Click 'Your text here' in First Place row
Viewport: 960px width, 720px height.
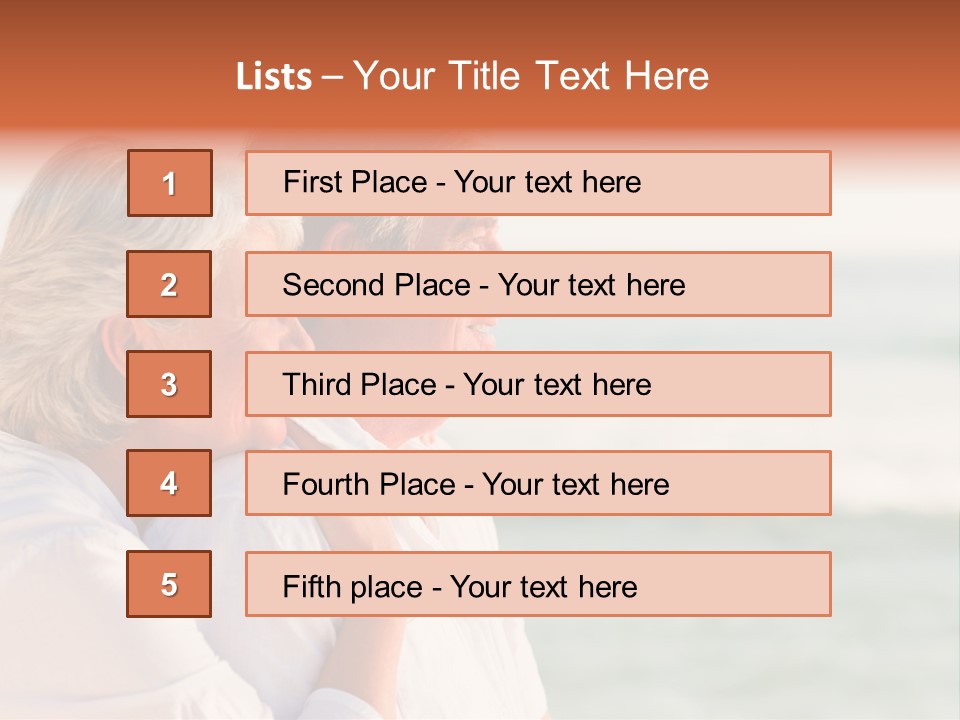(547, 182)
